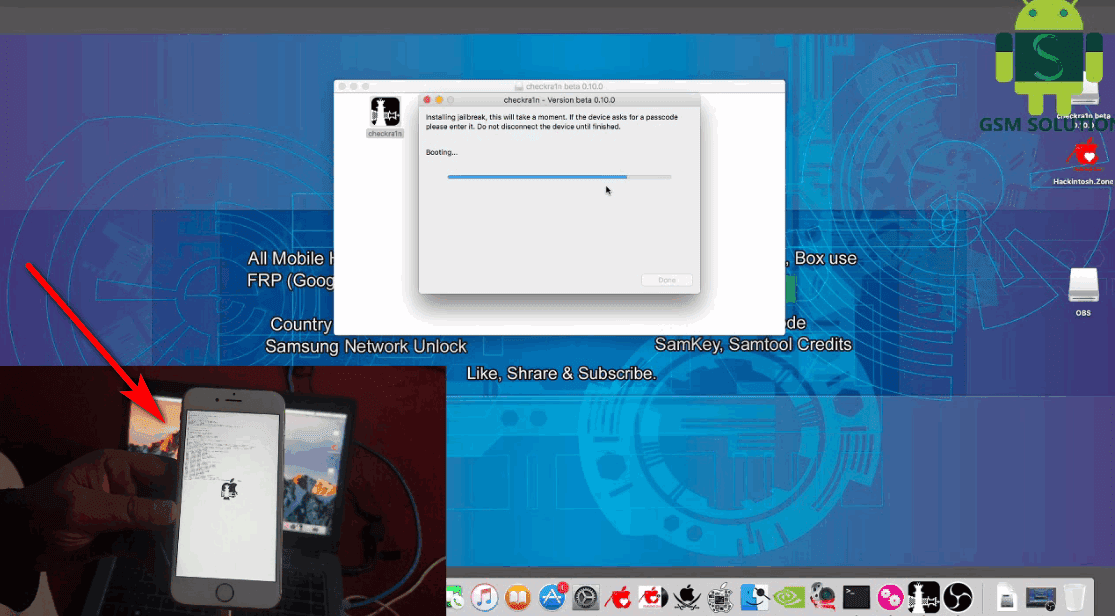Click the disabled Done button

pyautogui.click(x=666, y=280)
